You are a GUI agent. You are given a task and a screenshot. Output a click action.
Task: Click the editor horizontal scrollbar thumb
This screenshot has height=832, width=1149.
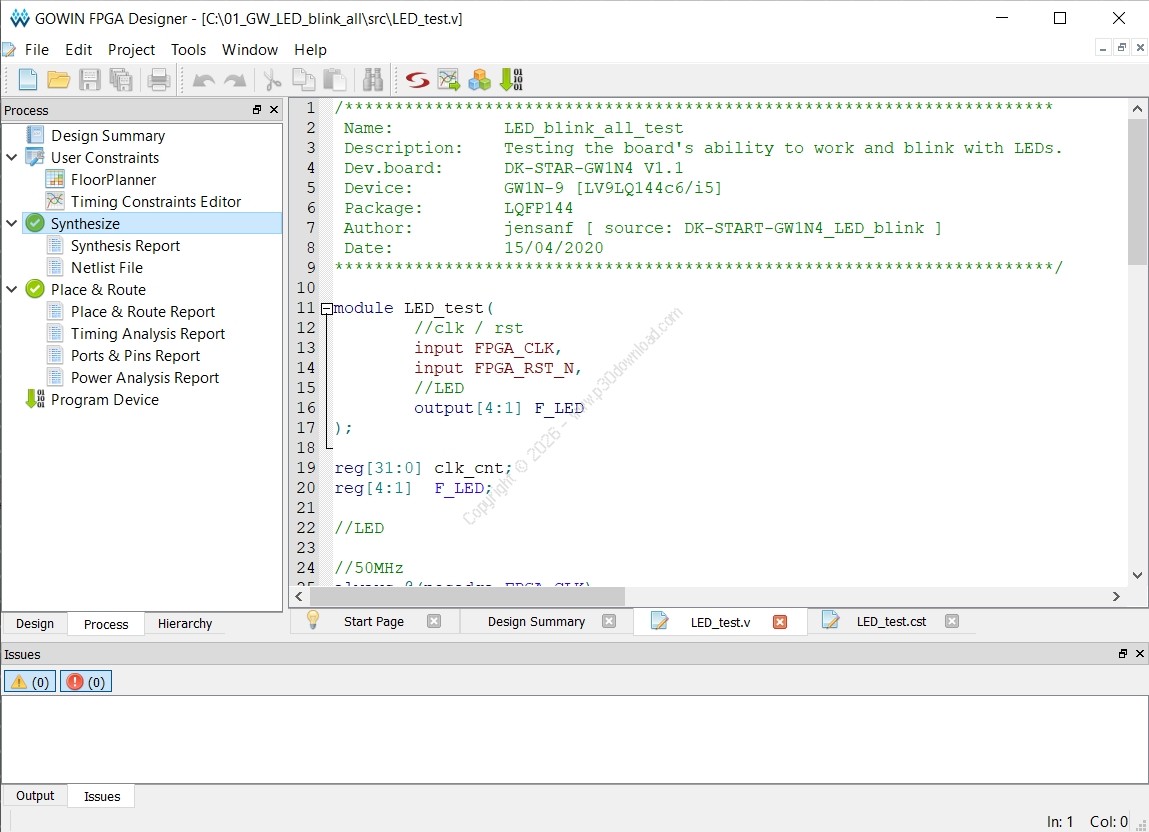(x=468, y=597)
